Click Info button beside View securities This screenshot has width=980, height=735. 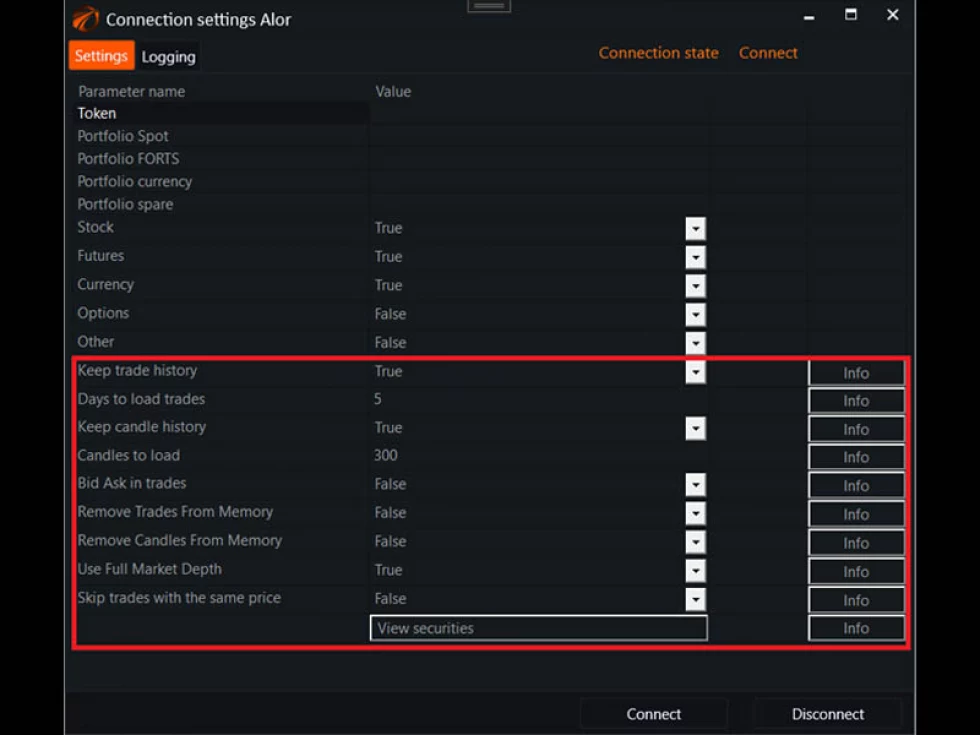(x=856, y=628)
